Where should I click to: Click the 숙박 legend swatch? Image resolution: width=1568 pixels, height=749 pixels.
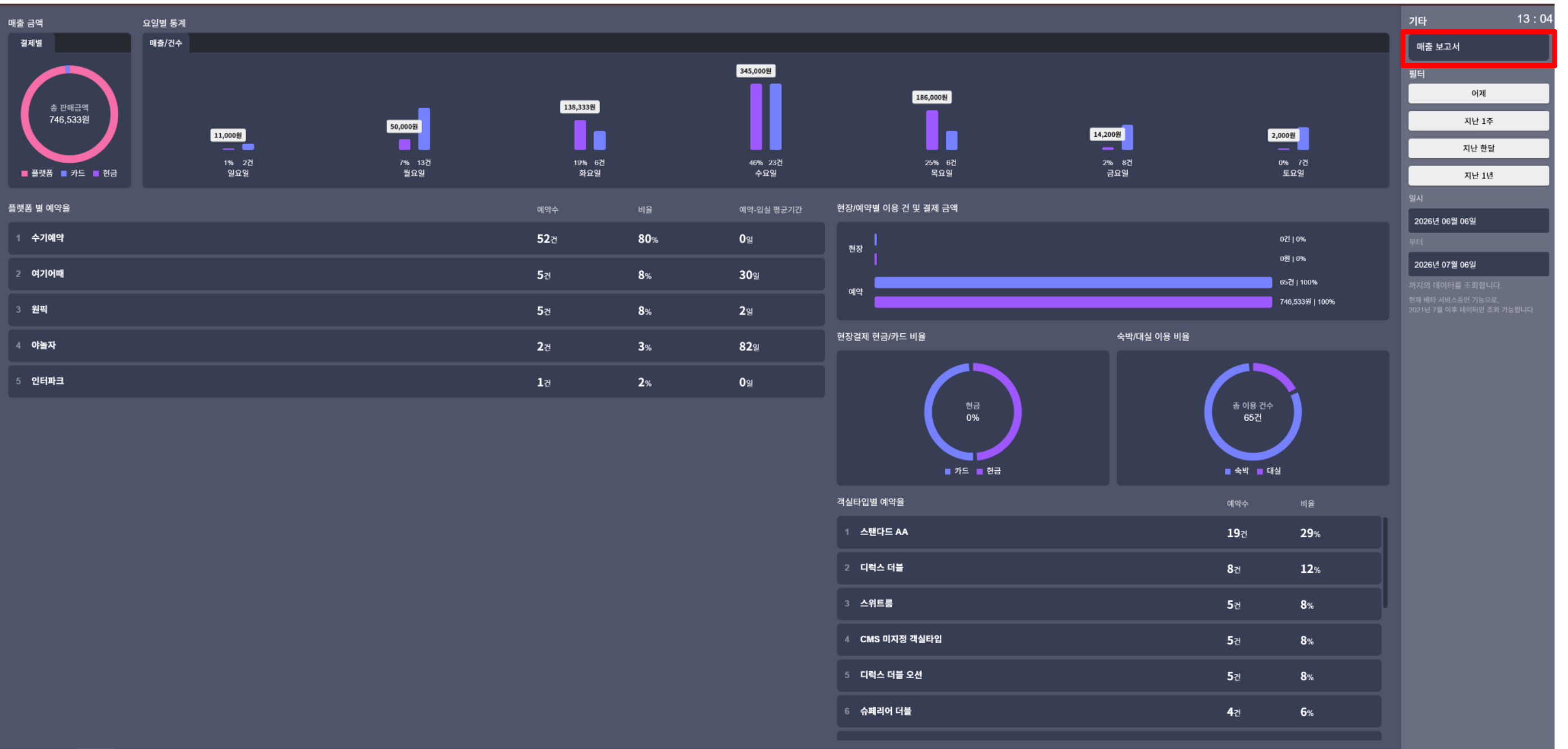1228,471
